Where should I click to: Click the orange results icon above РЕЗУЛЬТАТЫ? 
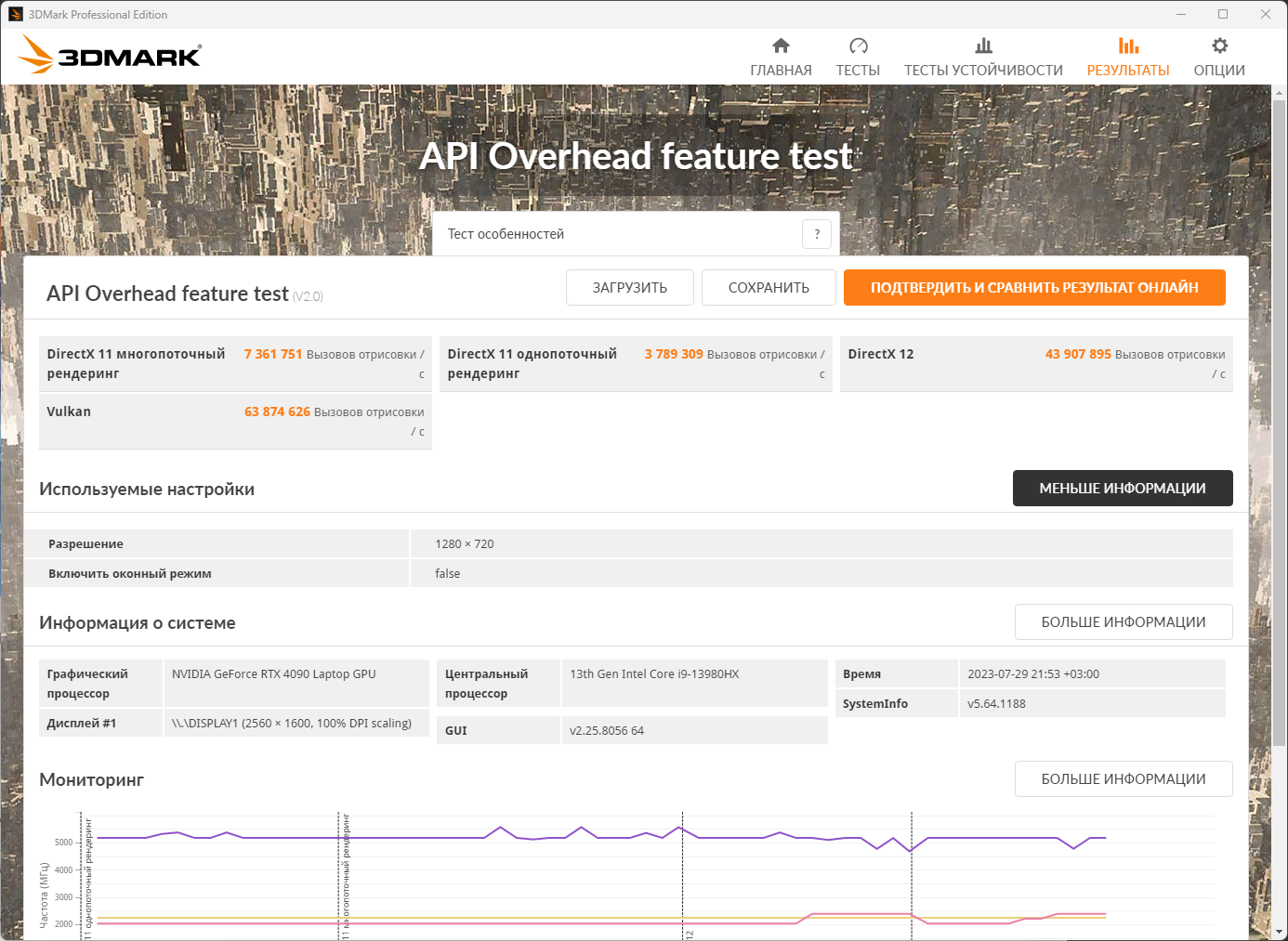(1128, 46)
